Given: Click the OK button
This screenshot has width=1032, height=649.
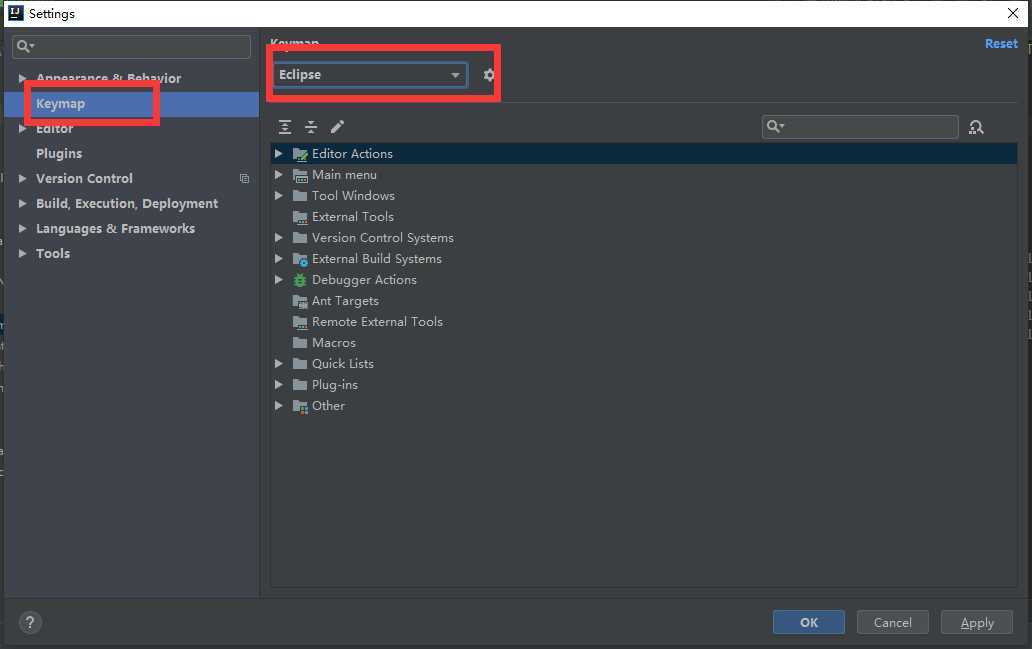Looking at the screenshot, I should [808, 622].
